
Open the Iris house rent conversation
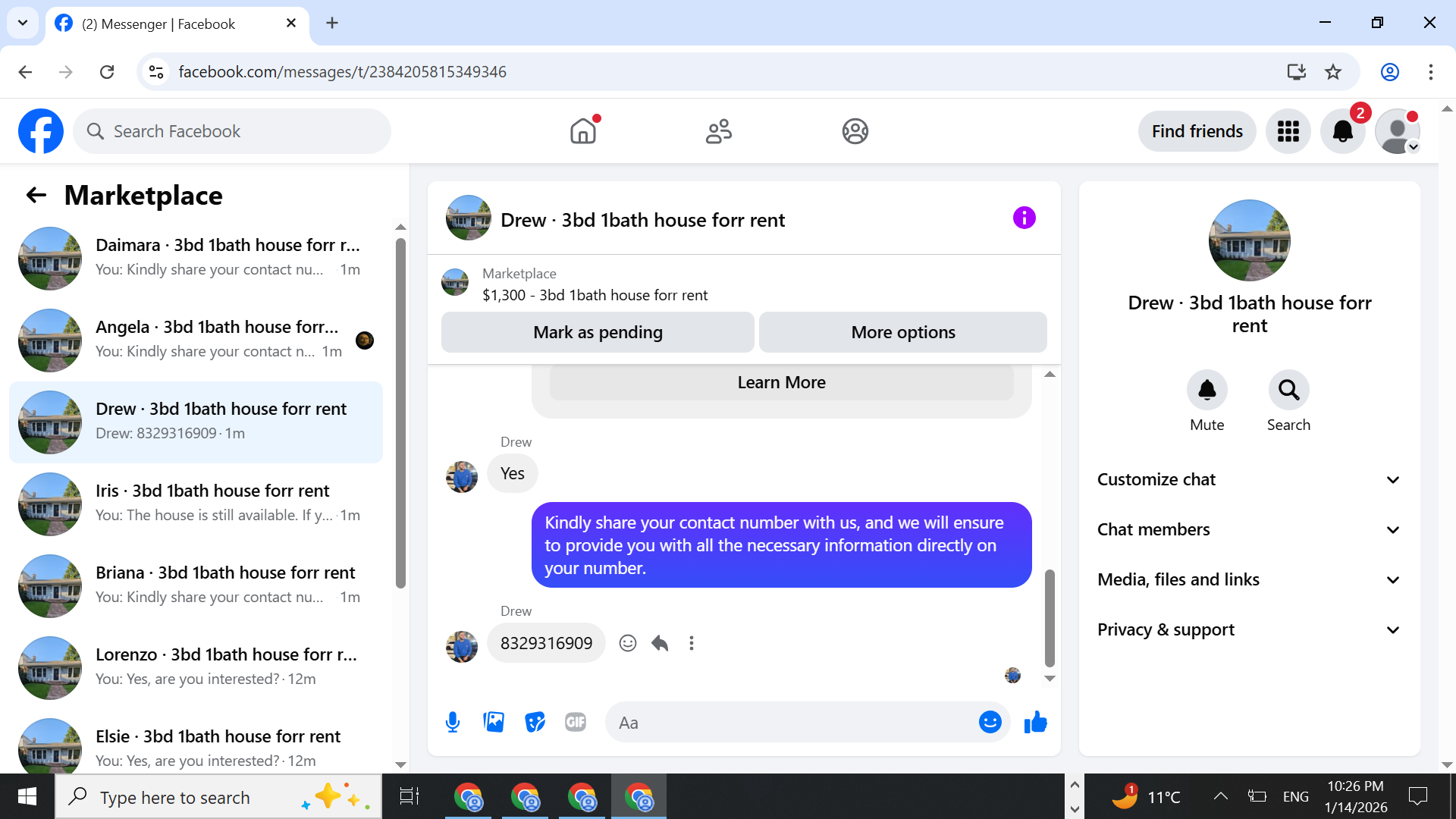click(x=197, y=503)
